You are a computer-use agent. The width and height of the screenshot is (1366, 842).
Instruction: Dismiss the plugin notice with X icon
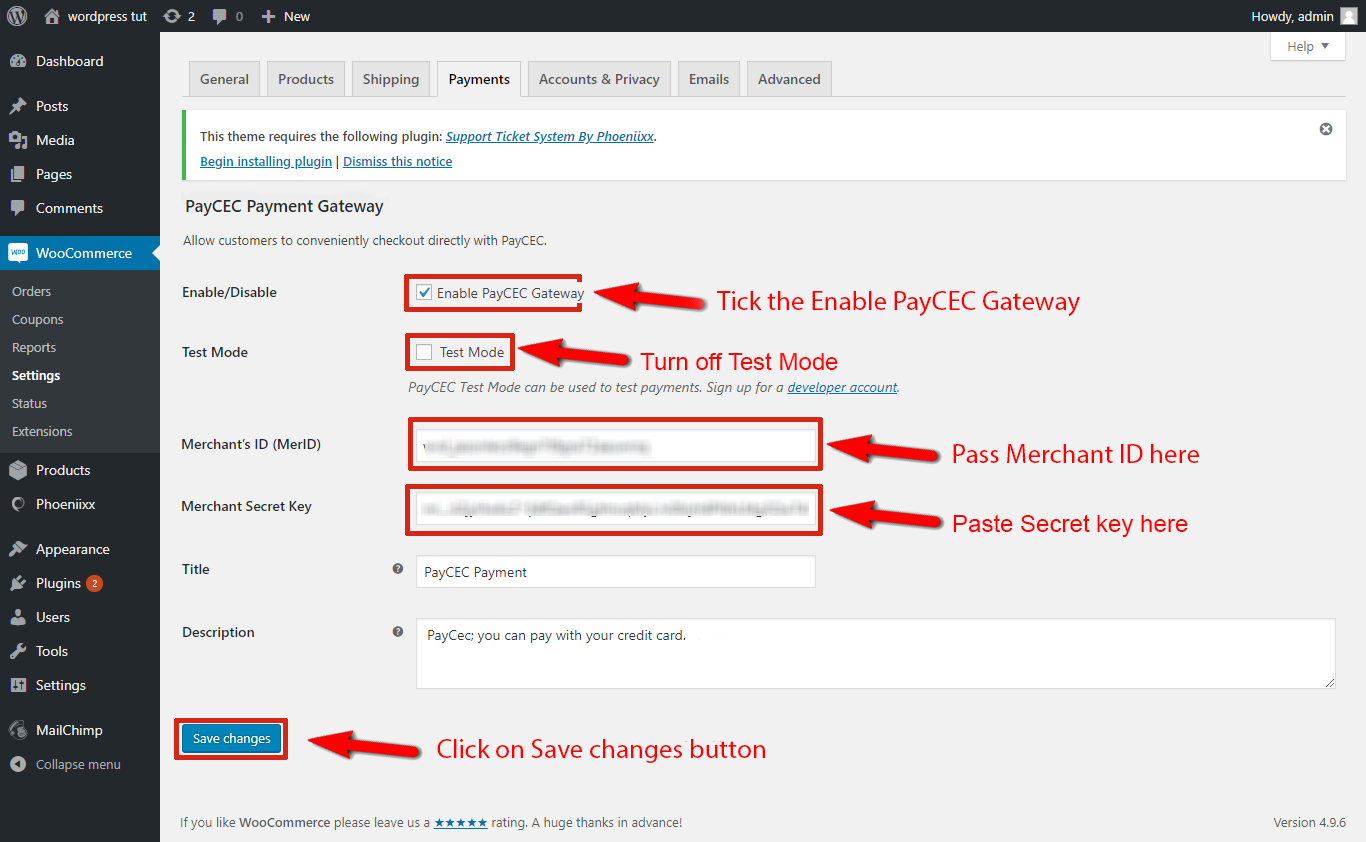pyautogui.click(x=1326, y=129)
